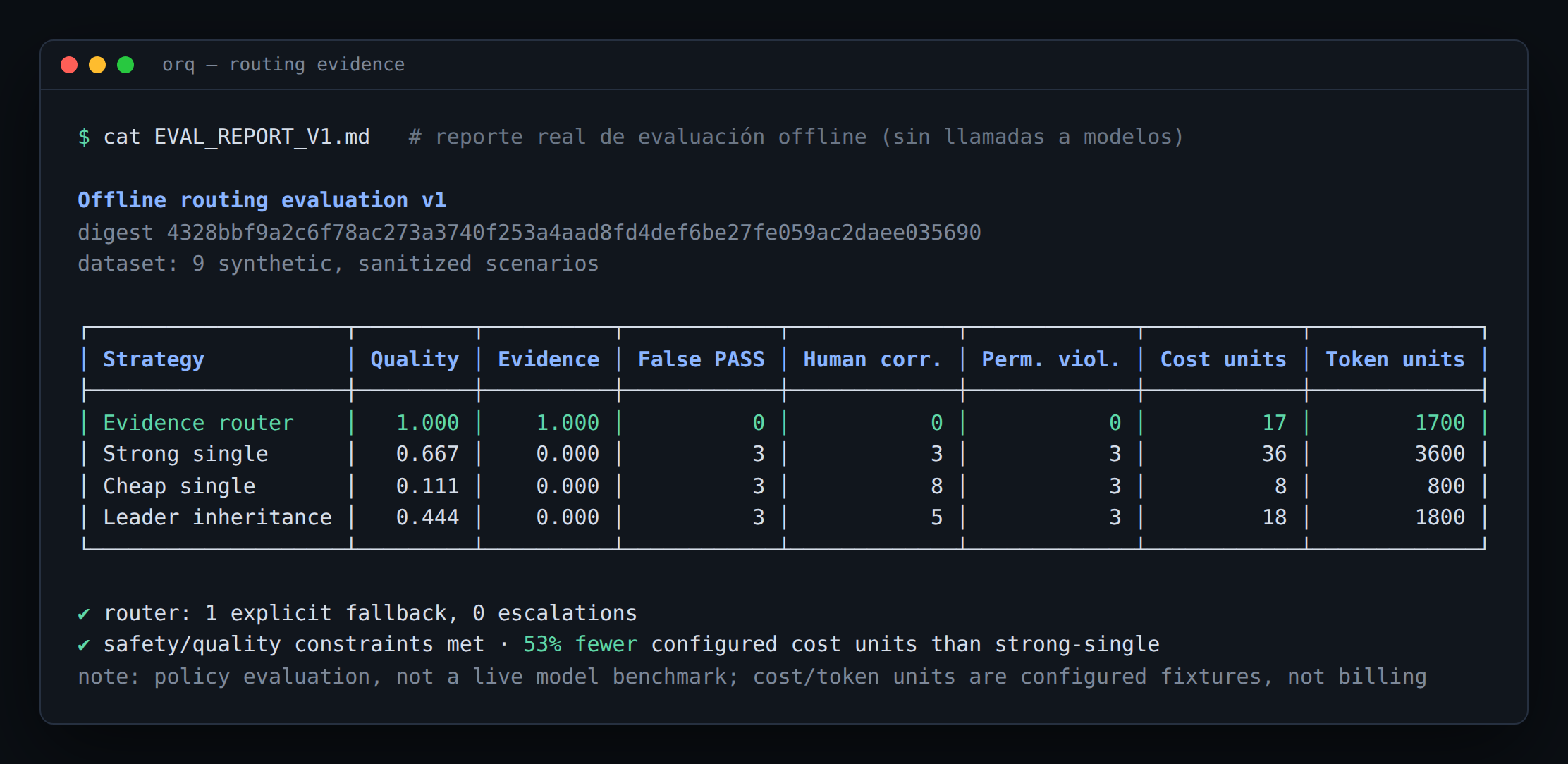Image resolution: width=1568 pixels, height=764 pixels.
Task: Click the Cheap single quality value 0.111
Action: point(427,486)
